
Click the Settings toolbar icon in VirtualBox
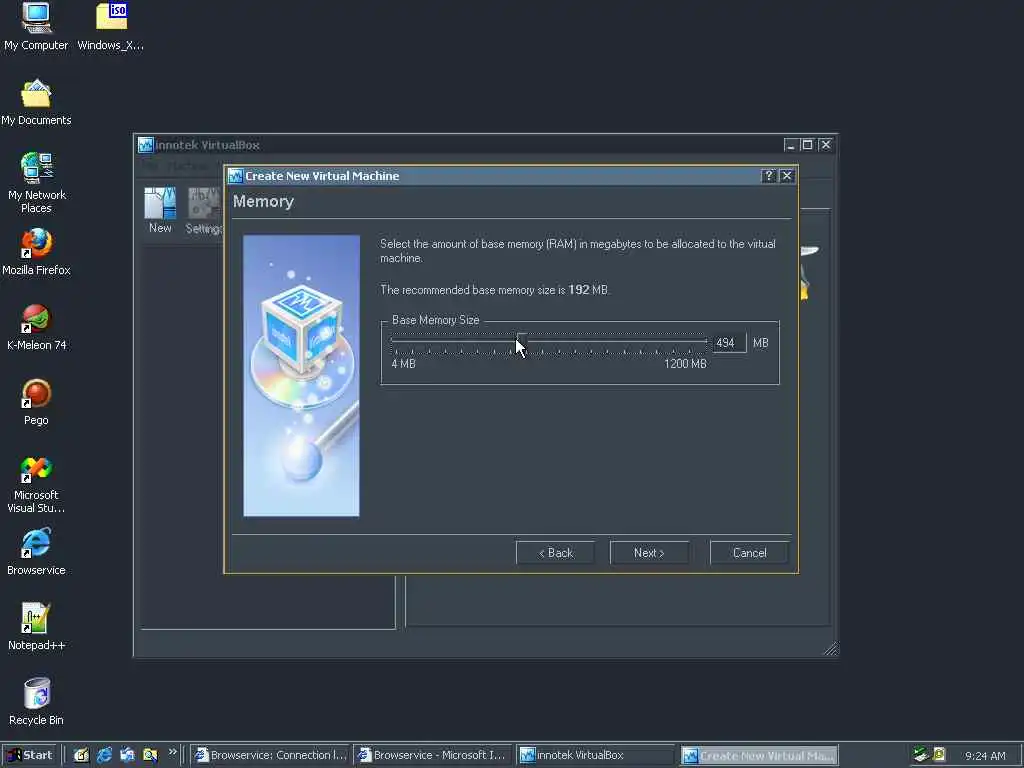(x=203, y=210)
